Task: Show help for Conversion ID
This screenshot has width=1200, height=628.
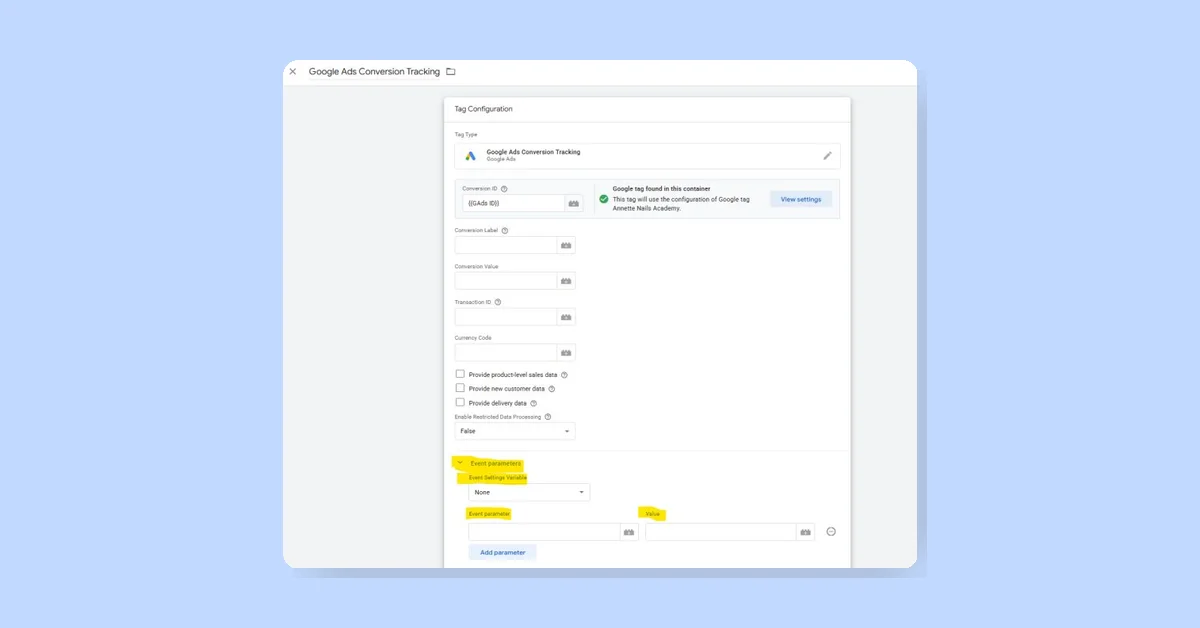Action: (x=504, y=189)
